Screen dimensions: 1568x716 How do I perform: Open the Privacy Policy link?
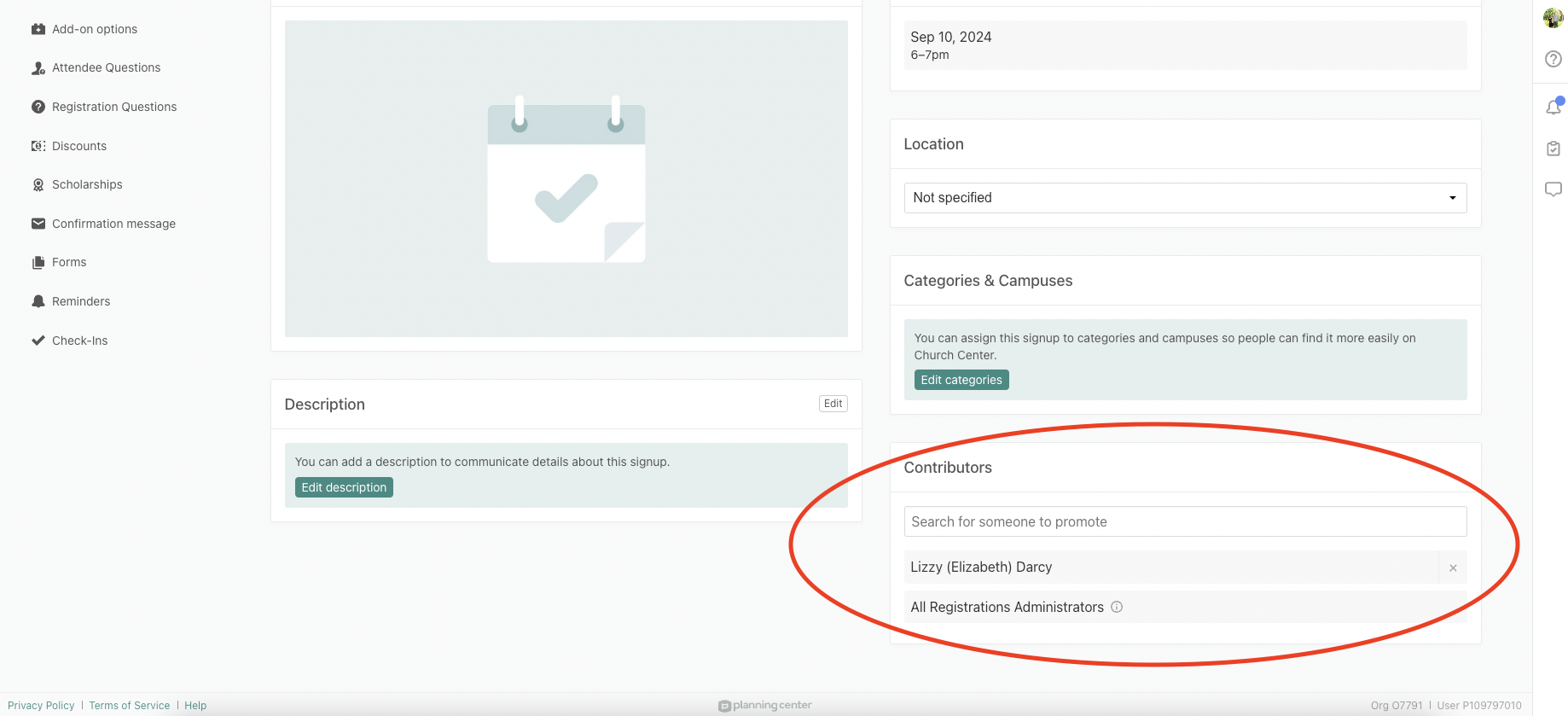tap(41, 706)
